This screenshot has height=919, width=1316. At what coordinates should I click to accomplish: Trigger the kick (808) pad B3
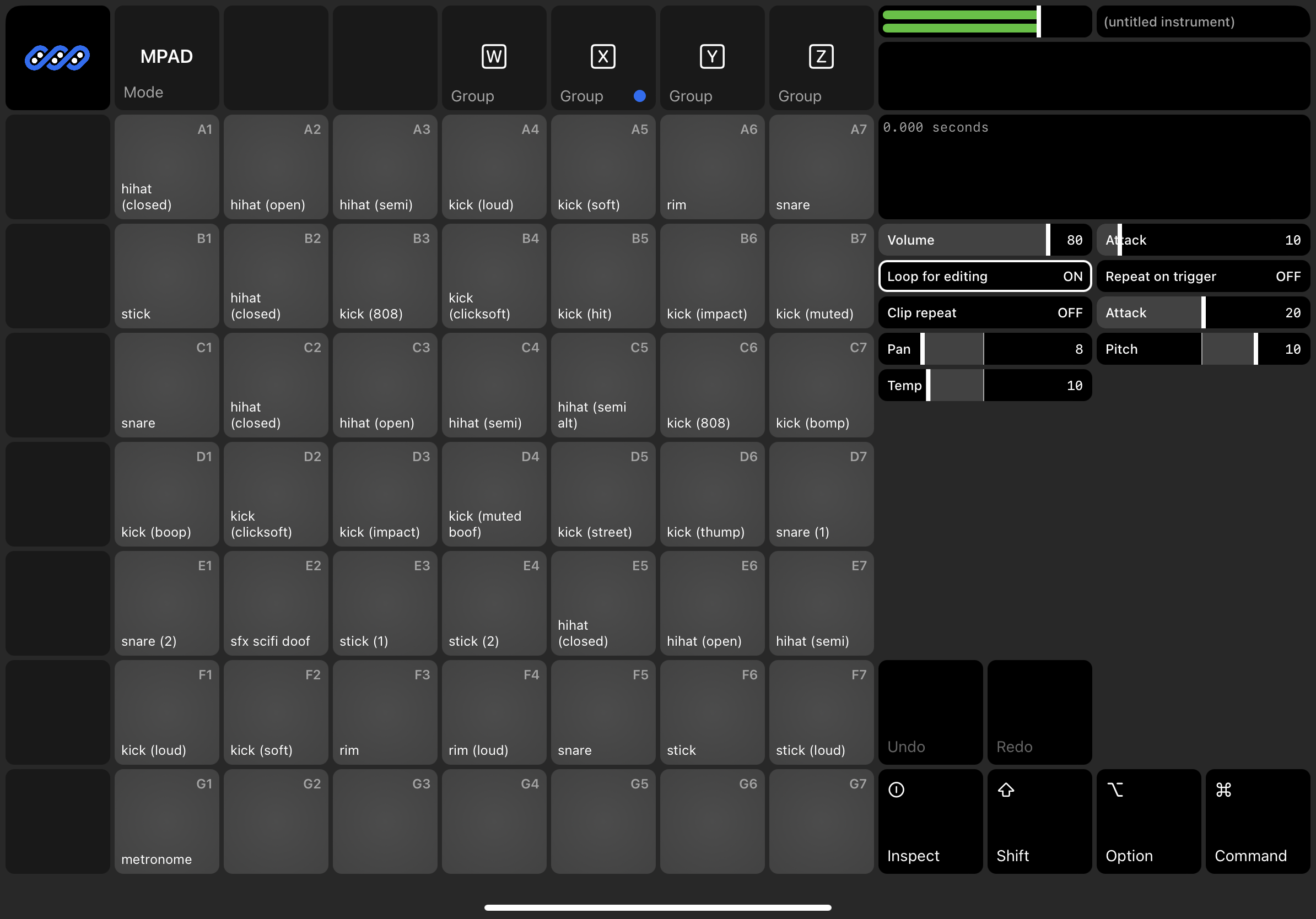coord(385,276)
